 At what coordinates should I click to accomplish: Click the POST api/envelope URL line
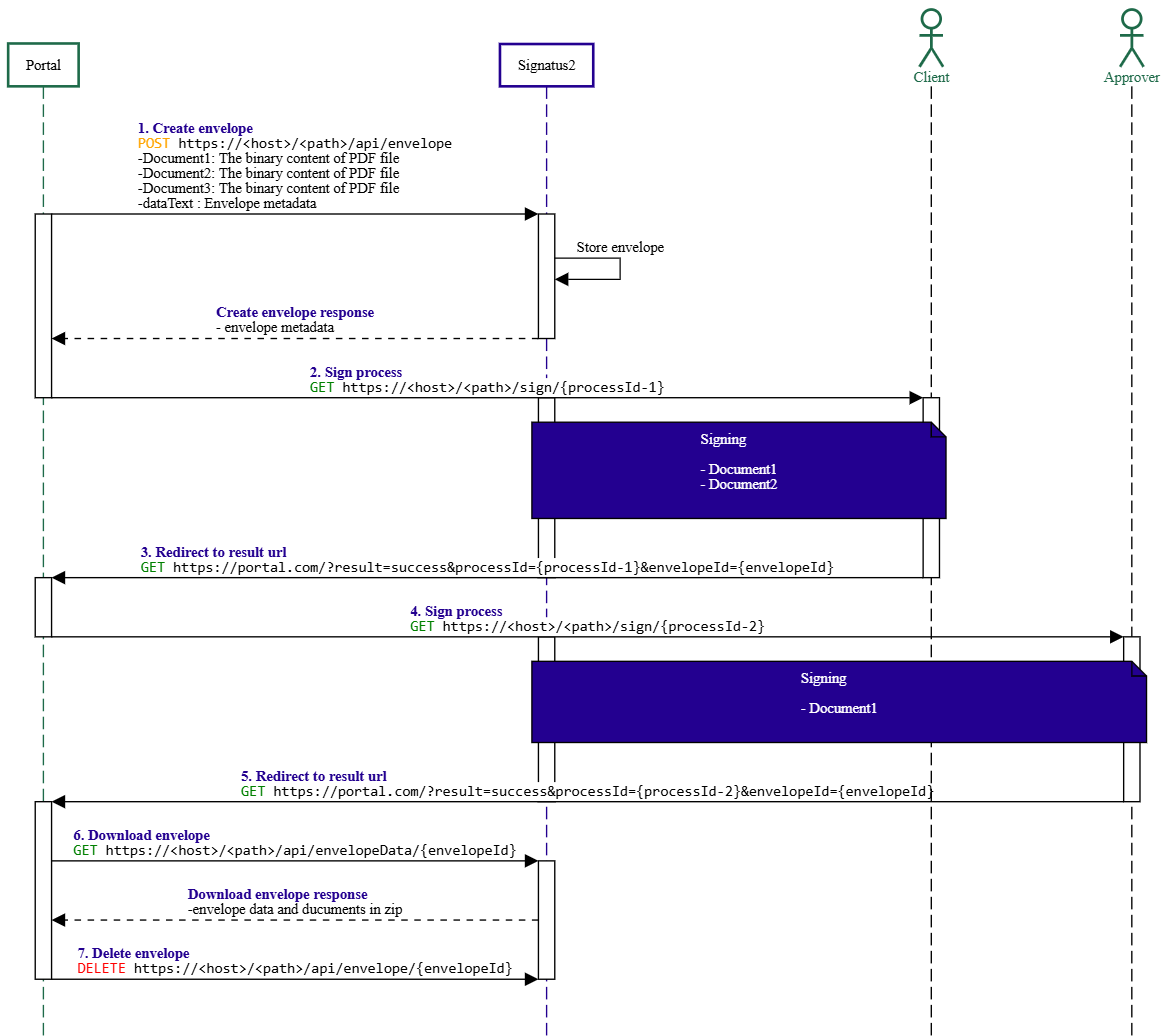point(295,144)
